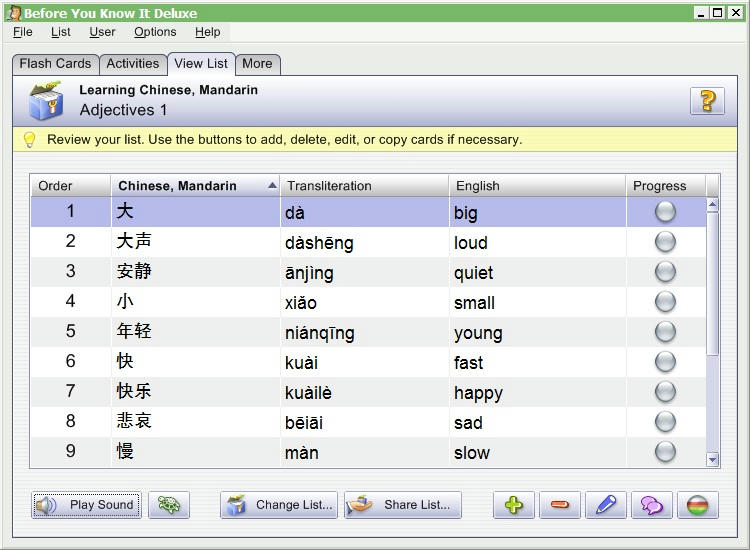The width and height of the screenshot is (750, 550).
Task: Click the slow playback turtle icon
Action: click(169, 505)
